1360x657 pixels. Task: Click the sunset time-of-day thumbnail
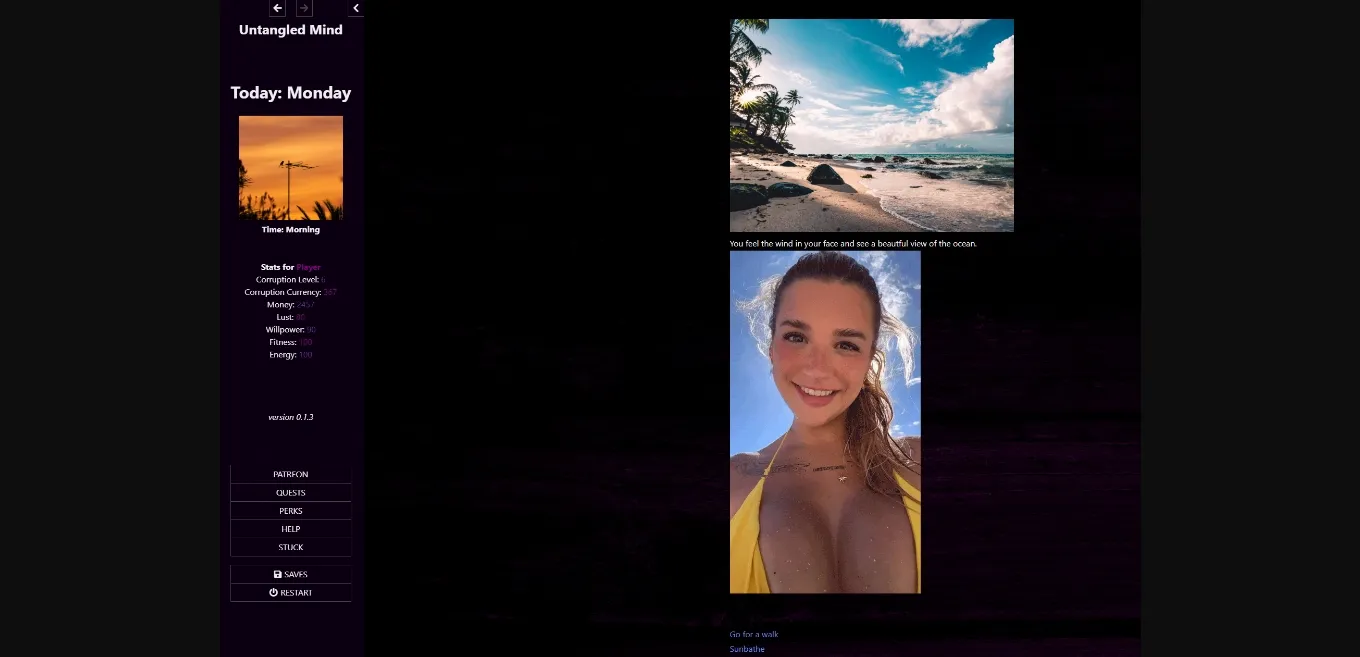pyautogui.click(x=290, y=167)
